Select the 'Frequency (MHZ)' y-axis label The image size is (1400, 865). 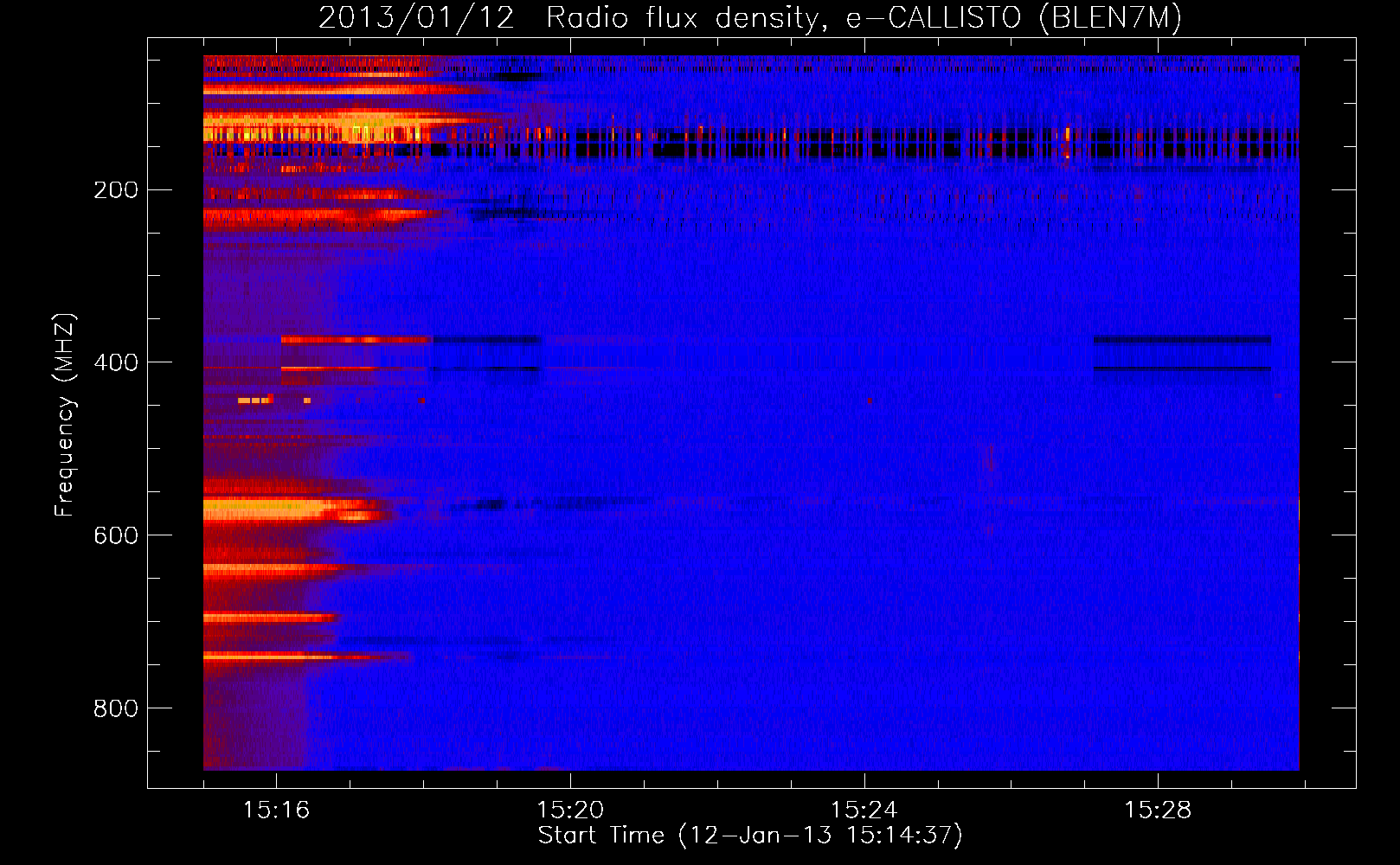65,415
